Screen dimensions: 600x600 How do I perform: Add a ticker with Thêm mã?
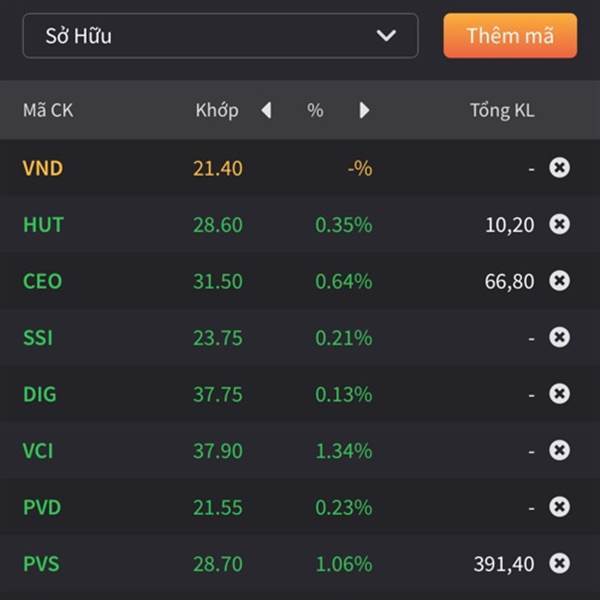pos(510,36)
